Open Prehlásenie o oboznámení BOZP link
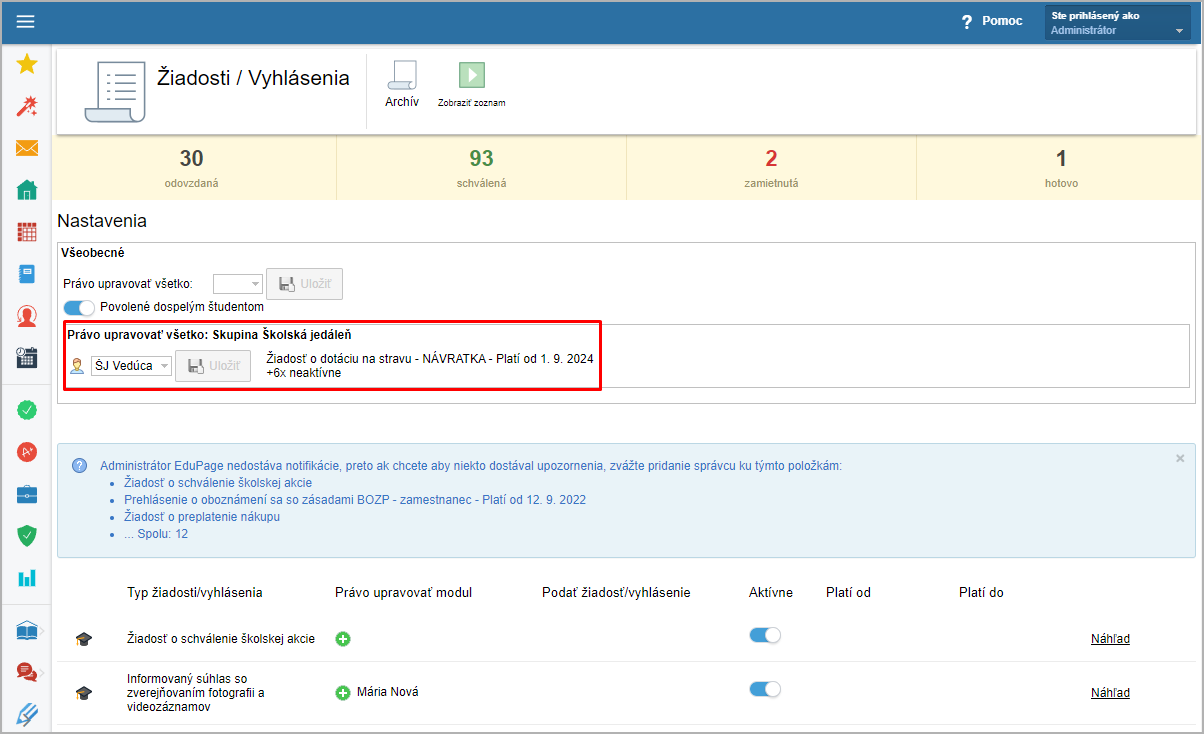The image size is (1204, 734). pos(355,500)
